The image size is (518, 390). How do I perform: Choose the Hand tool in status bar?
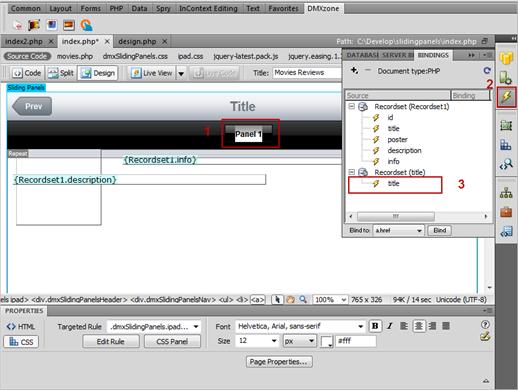[290, 300]
